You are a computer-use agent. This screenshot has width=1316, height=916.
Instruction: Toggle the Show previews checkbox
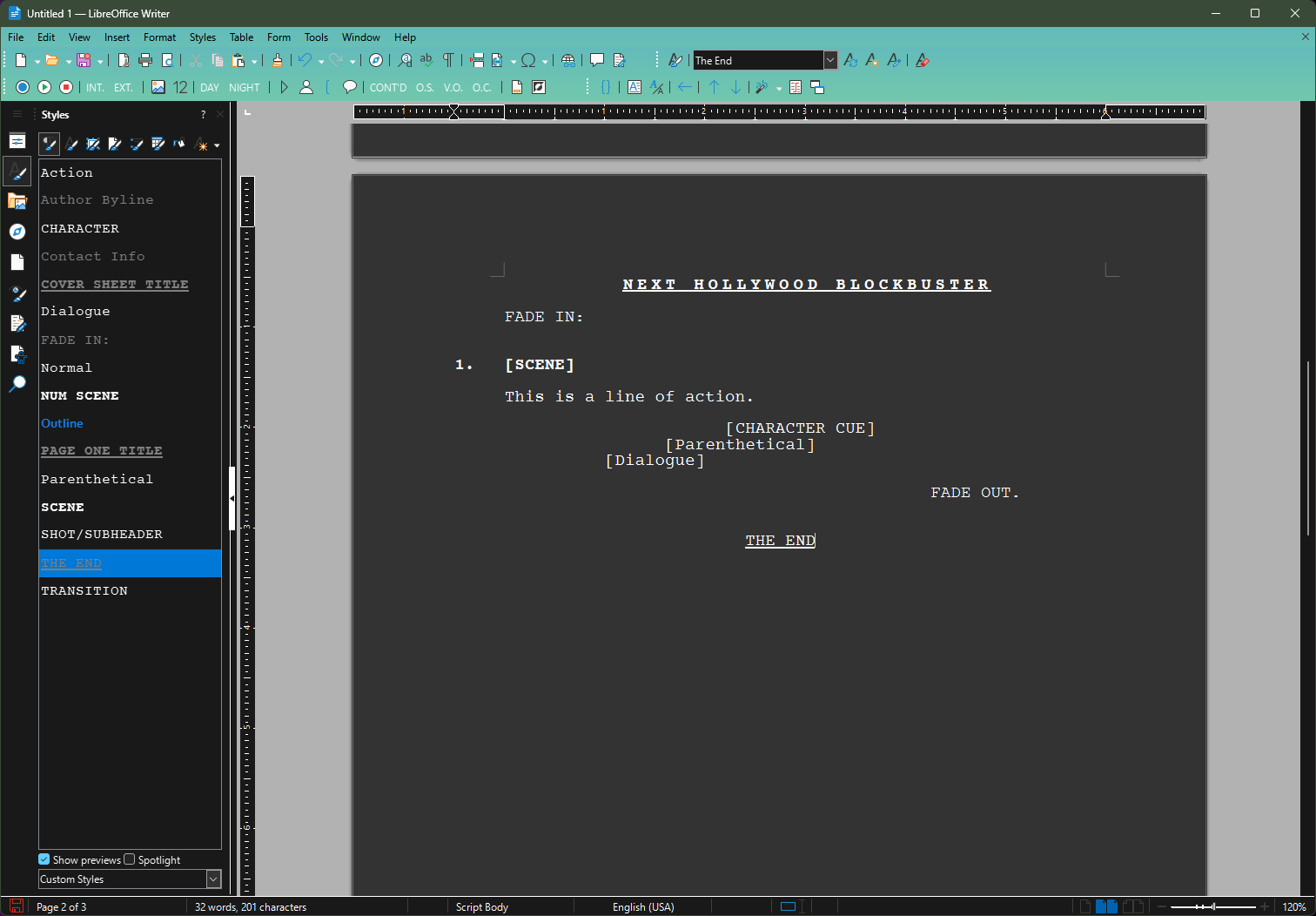(x=44, y=859)
